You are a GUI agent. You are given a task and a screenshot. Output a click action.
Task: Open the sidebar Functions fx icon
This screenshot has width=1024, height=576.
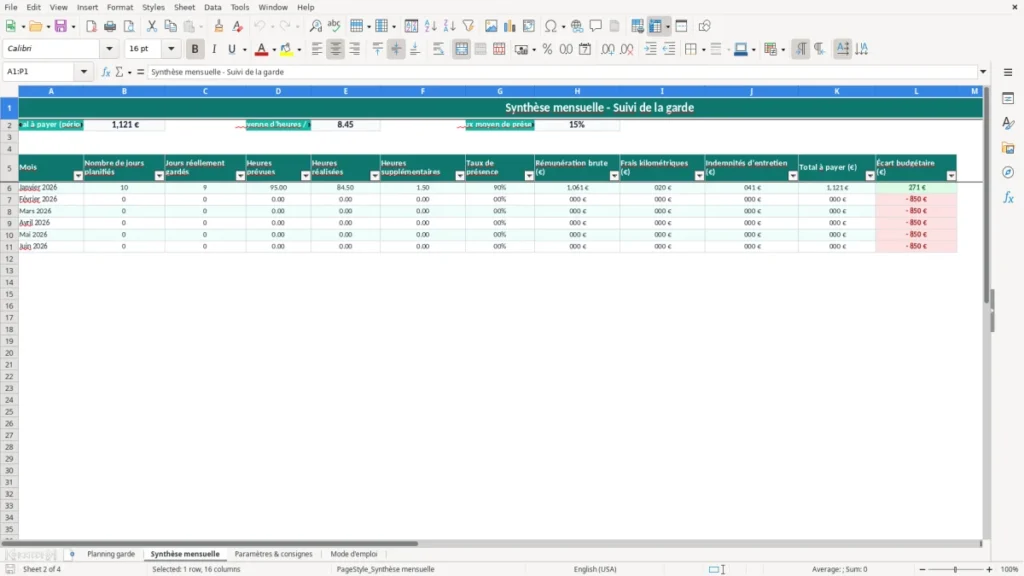tap(1008, 197)
